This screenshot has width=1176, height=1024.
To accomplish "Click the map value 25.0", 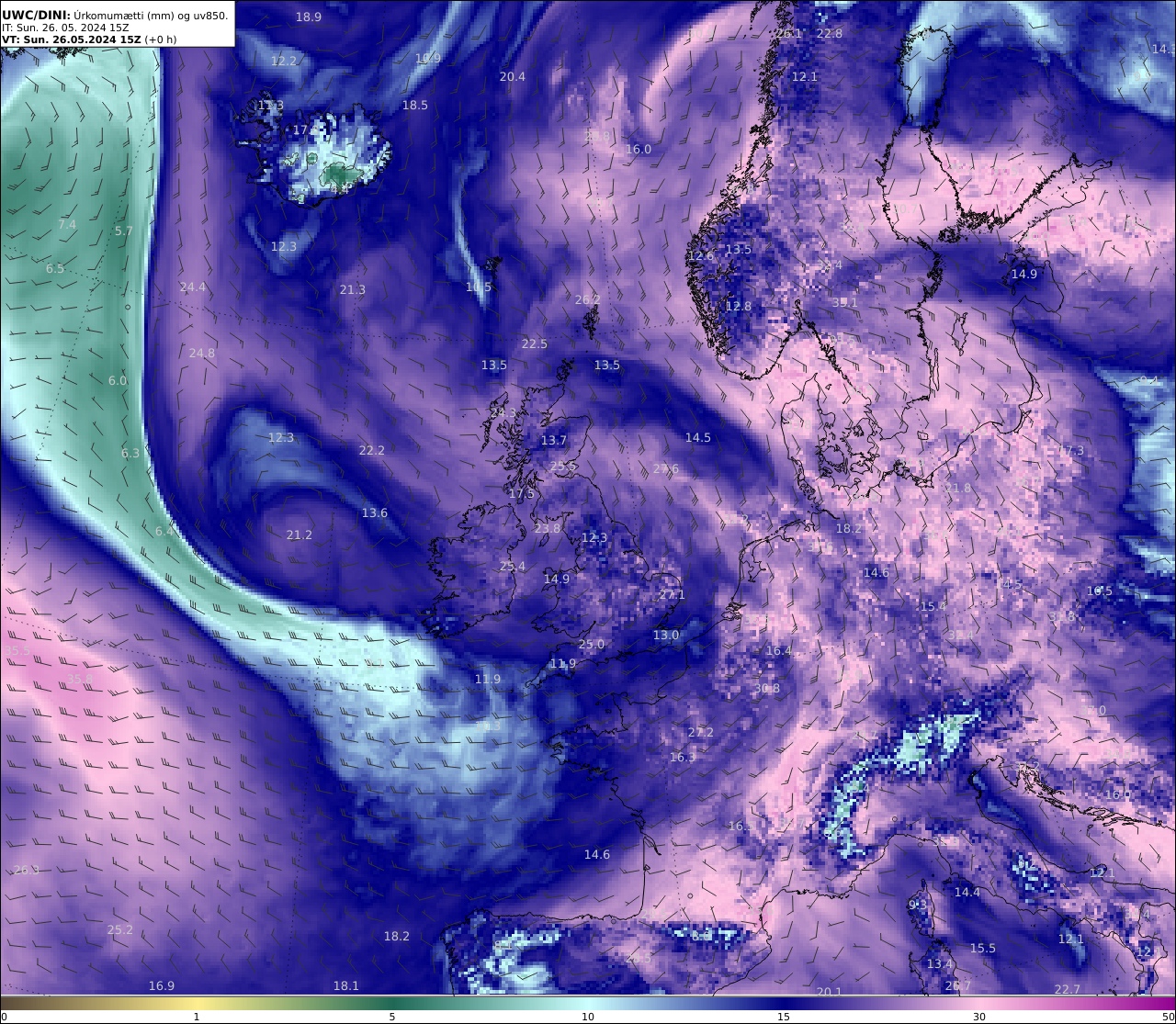I will [x=593, y=645].
